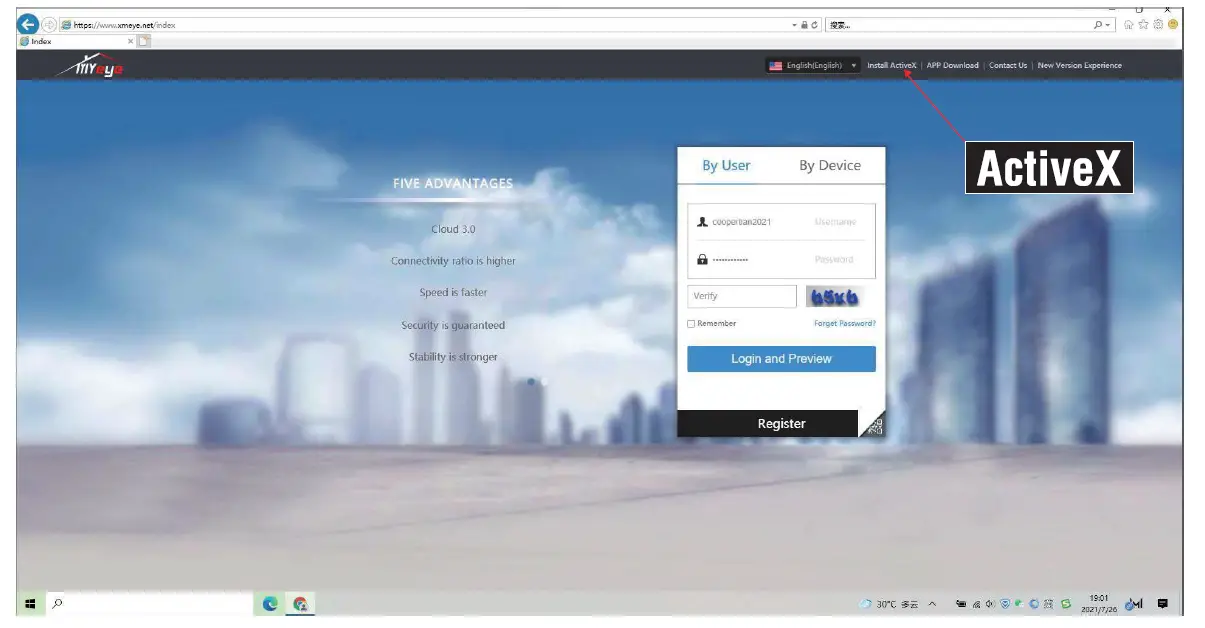Click the Password input field
Screen dimensions: 1205x628
coord(781,259)
